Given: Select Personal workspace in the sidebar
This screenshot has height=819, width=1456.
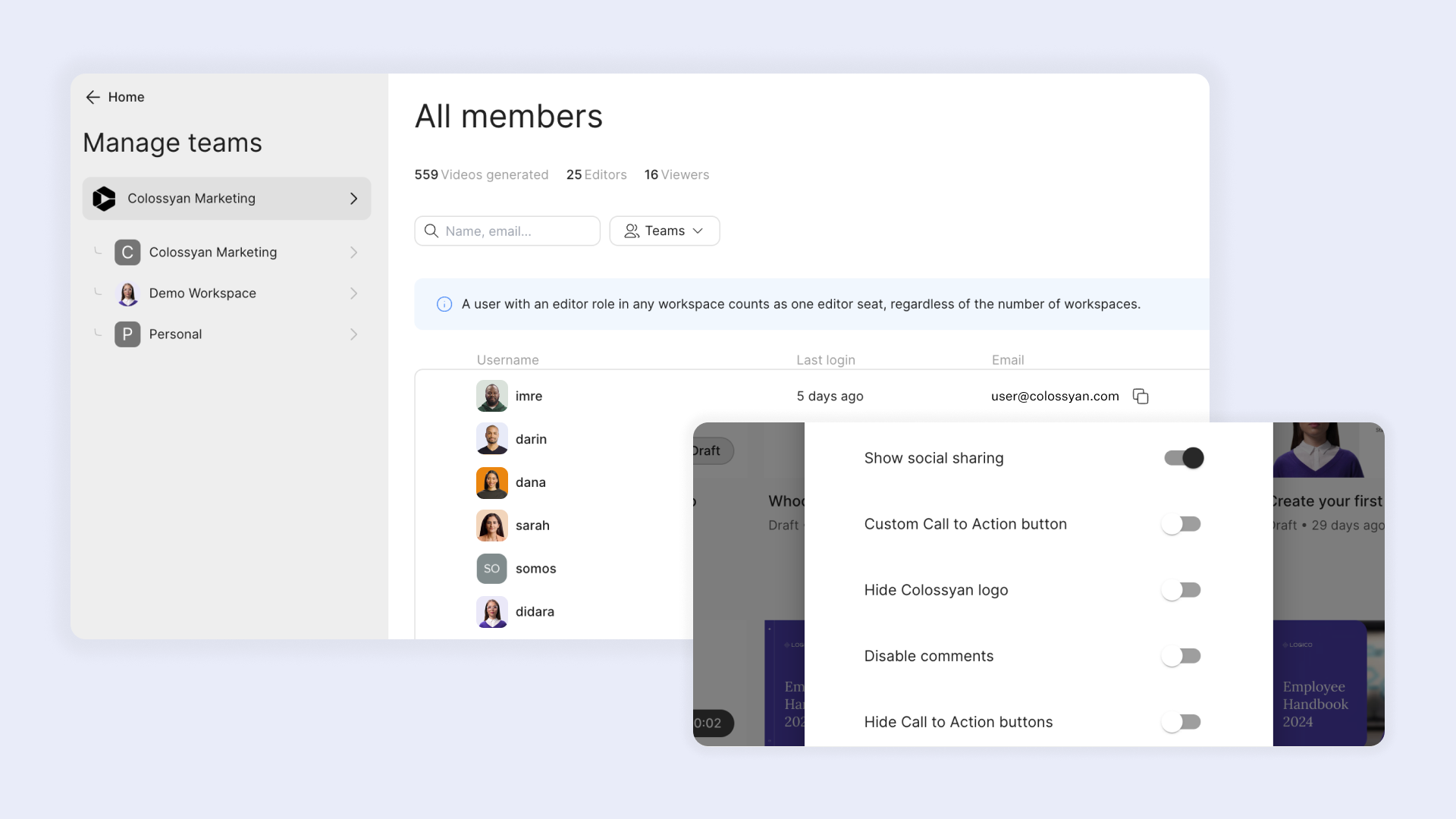Looking at the screenshot, I should [227, 334].
